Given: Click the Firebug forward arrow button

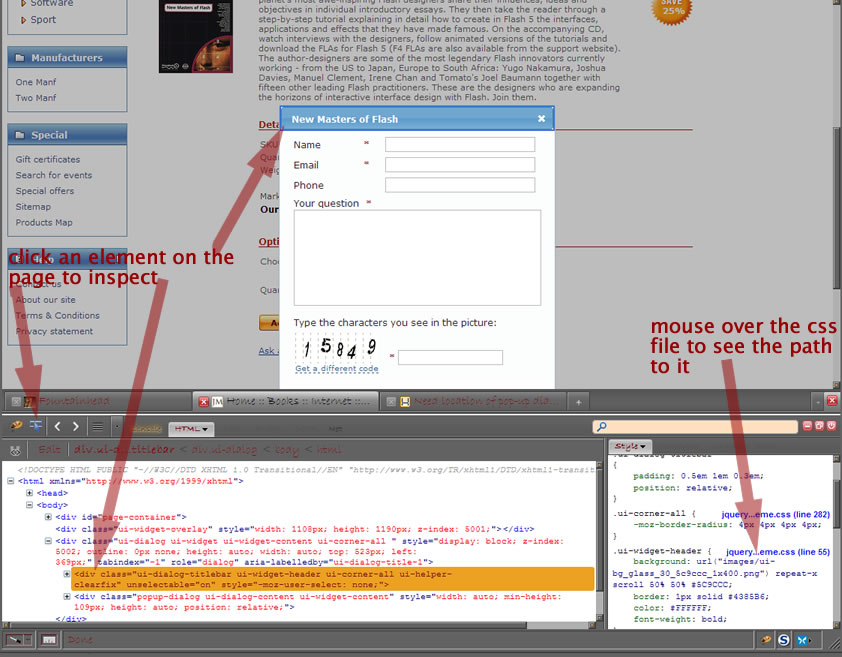Looking at the screenshot, I should tap(76, 426).
